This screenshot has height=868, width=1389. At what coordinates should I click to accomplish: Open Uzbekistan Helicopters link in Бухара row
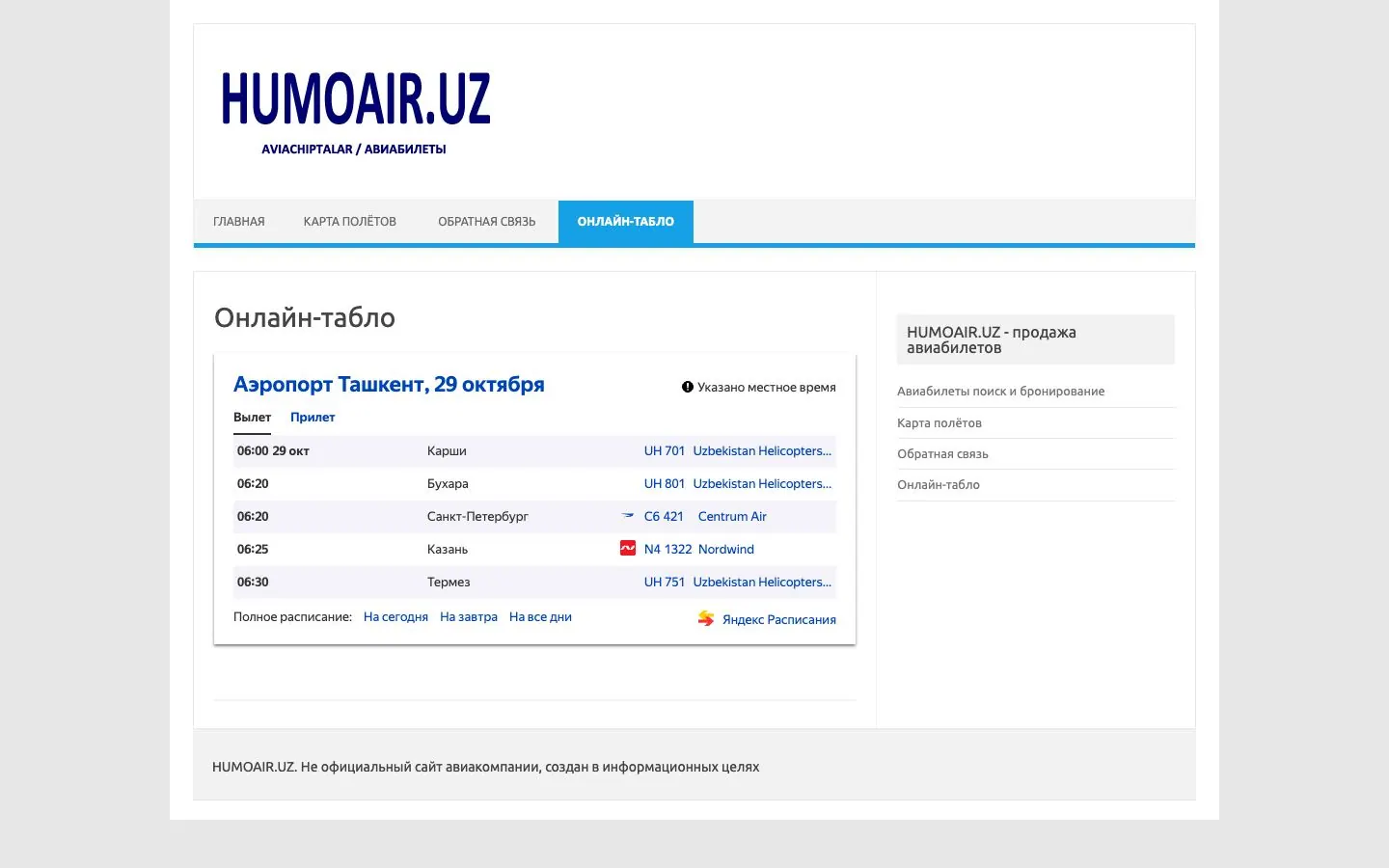762,483
